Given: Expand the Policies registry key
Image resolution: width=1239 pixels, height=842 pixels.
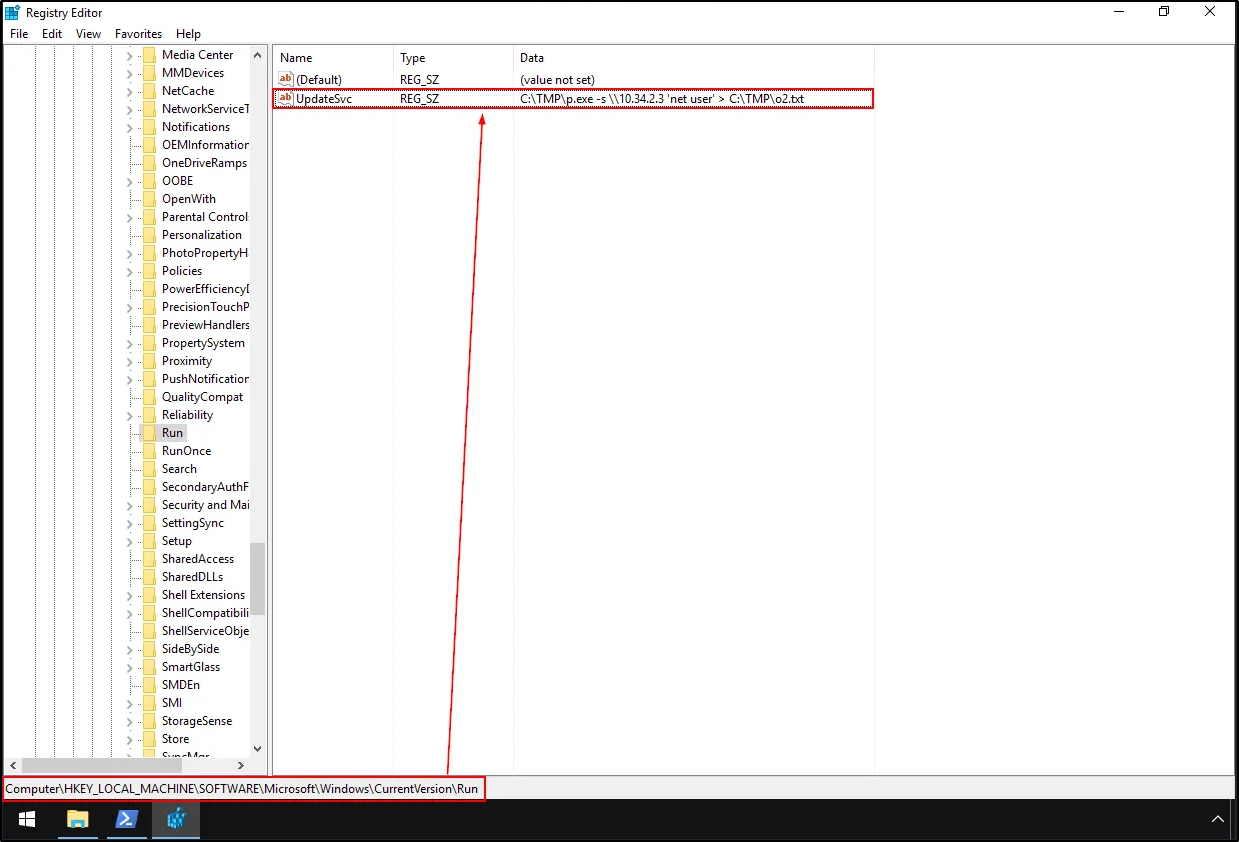Looking at the screenshot, I should pos(129,271).
